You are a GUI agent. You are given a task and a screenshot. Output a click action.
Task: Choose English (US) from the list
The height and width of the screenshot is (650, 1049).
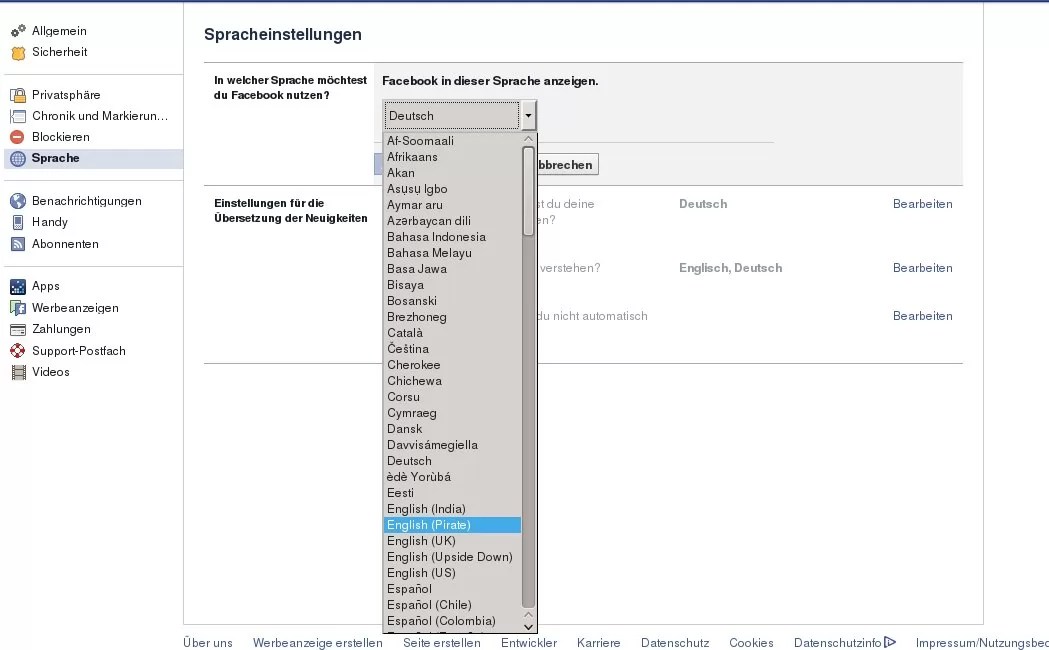pyautogui.click(x=452, y=573)
